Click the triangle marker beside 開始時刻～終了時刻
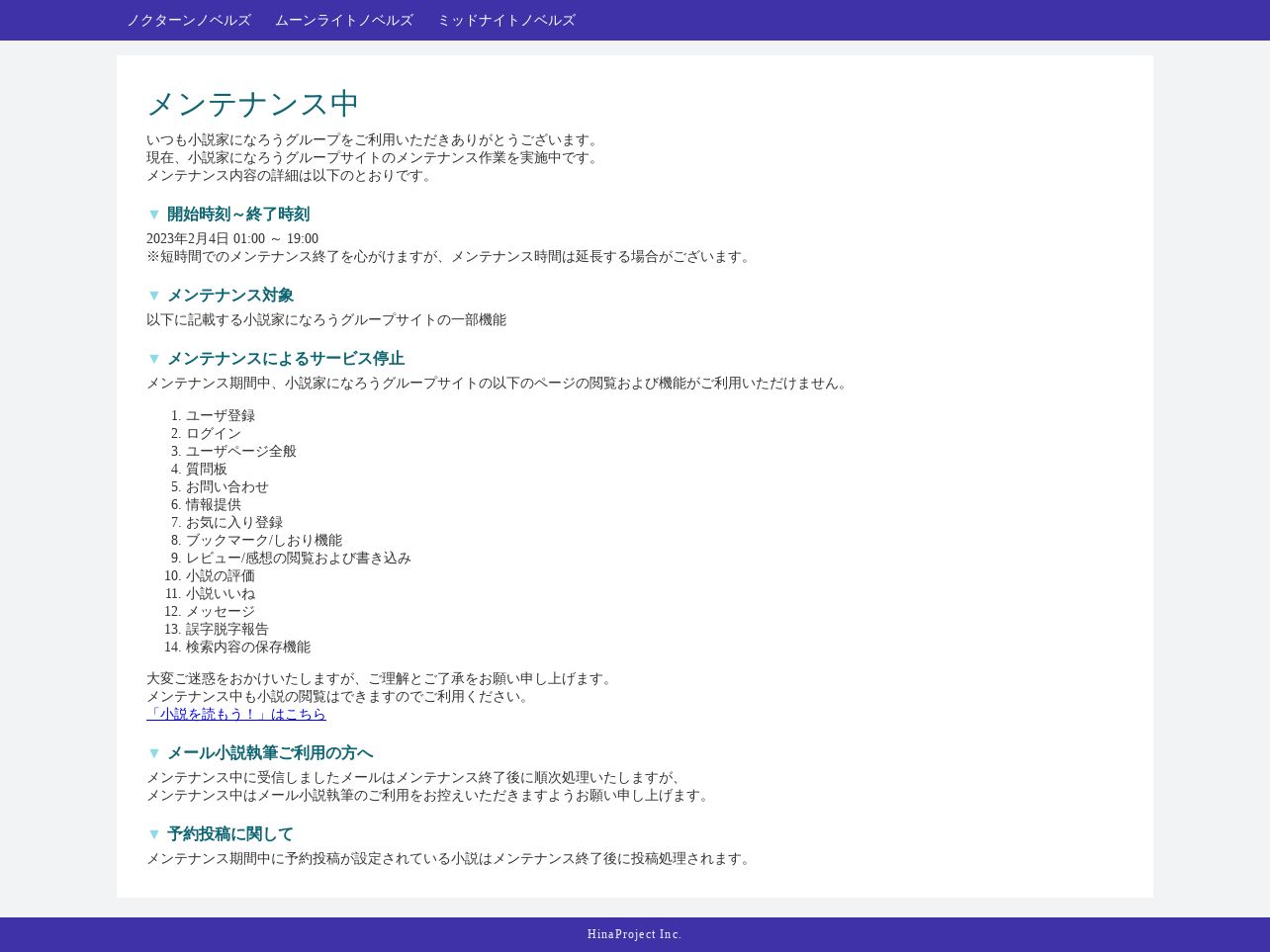This screenshot has height=952, width=1270. coord(154,215)
